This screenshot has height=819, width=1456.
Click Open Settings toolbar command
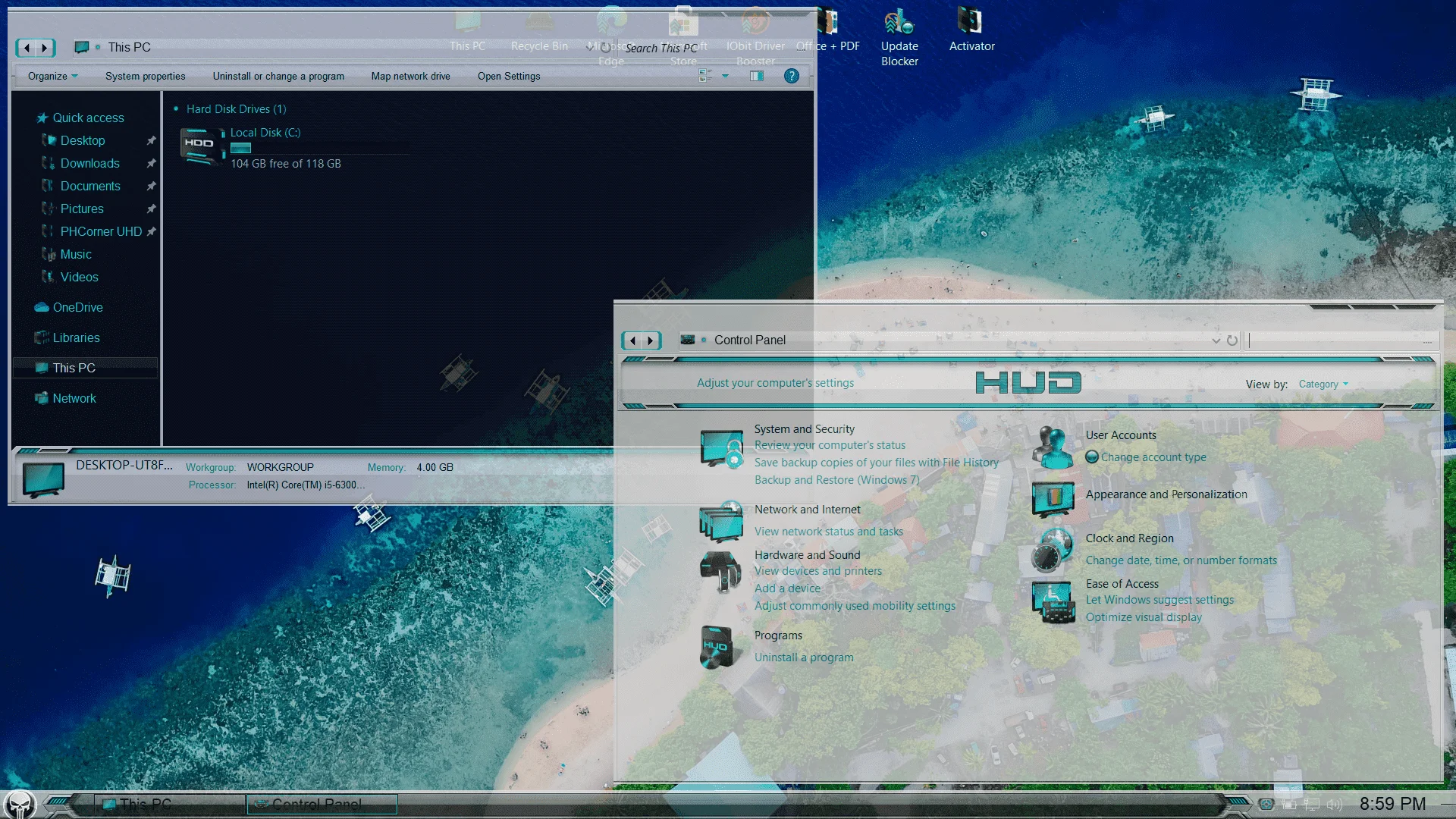(509, 77)
